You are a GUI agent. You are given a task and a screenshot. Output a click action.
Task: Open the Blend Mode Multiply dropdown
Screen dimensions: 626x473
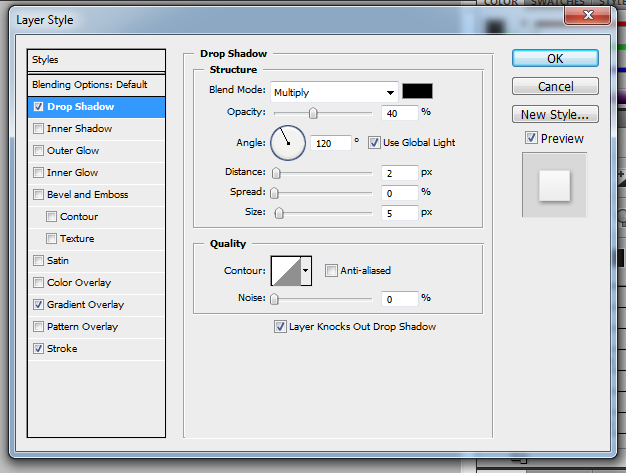tap(334, 92)
